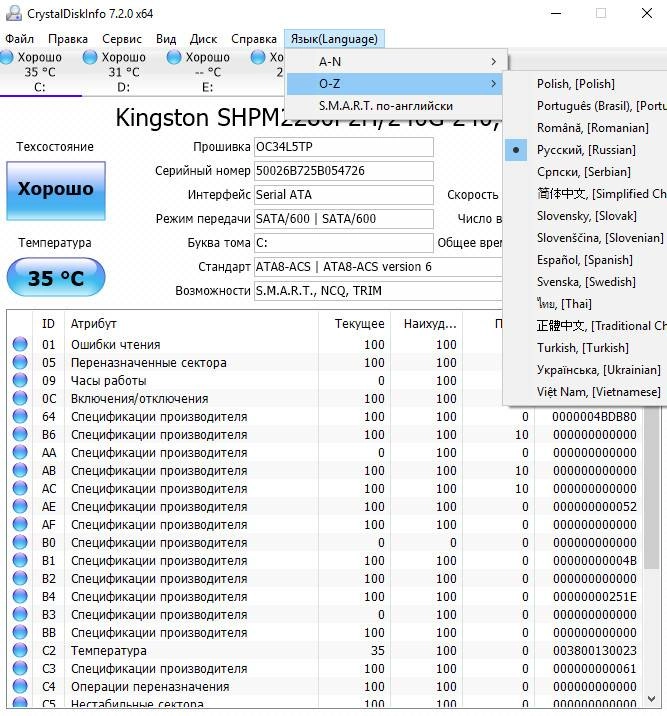Click status orb of attribute 05 row
Image resolution: width=667 pixels, height=716 pixels.
point(20,362)
